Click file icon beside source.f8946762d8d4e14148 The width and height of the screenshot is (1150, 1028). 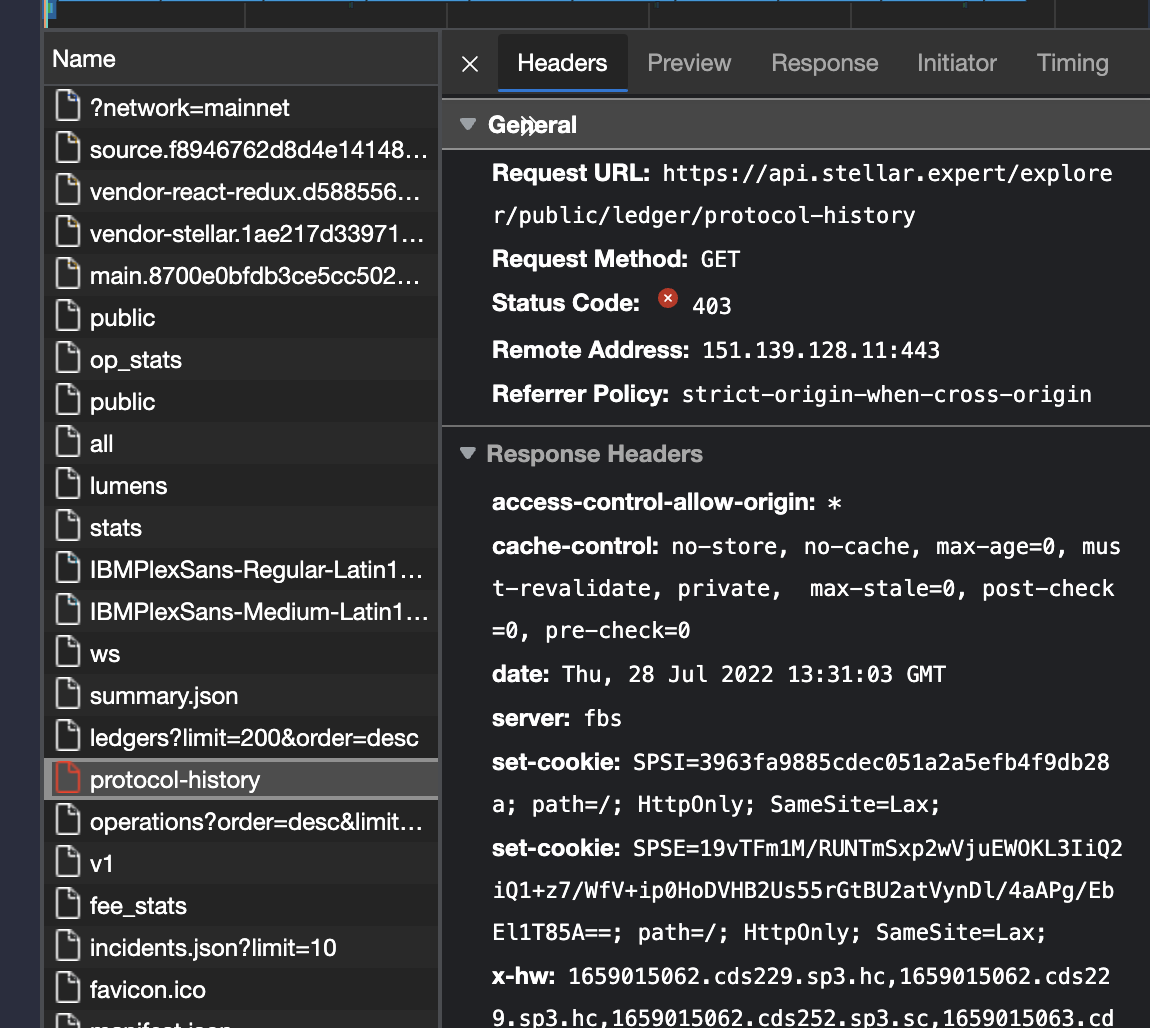(x=67, y=148)
